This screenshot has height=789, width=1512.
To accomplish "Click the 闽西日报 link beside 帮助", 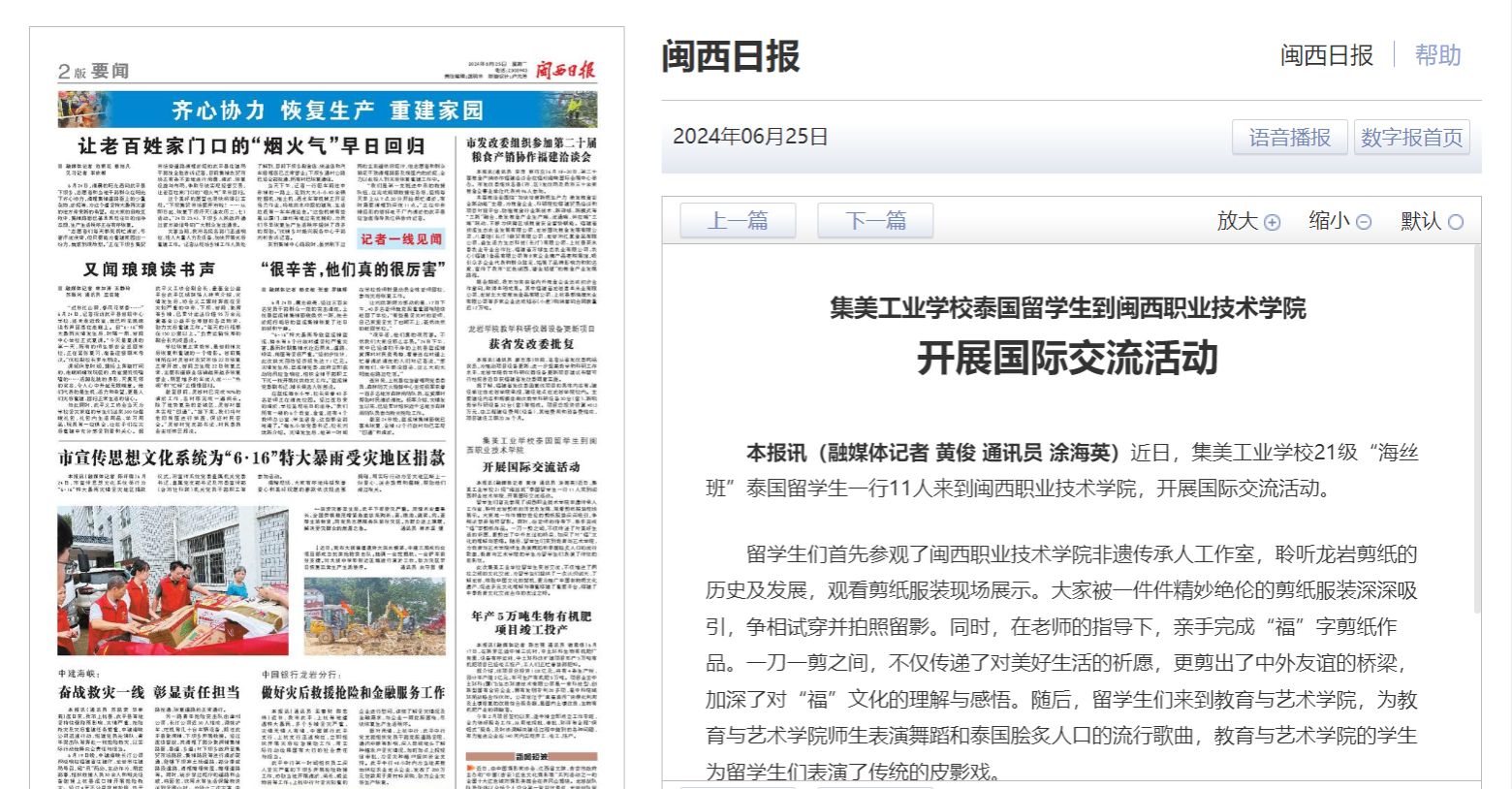I will click(x=1326, y=55).
